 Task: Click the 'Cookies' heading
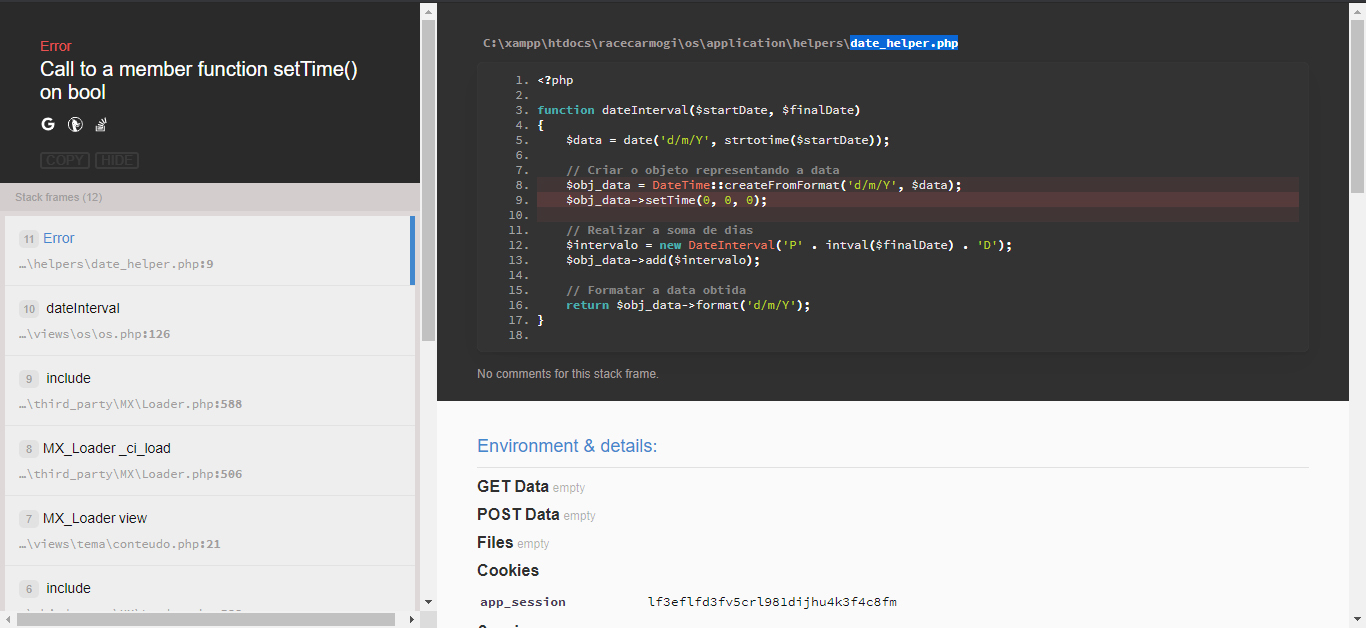click(x=508, y=571)
